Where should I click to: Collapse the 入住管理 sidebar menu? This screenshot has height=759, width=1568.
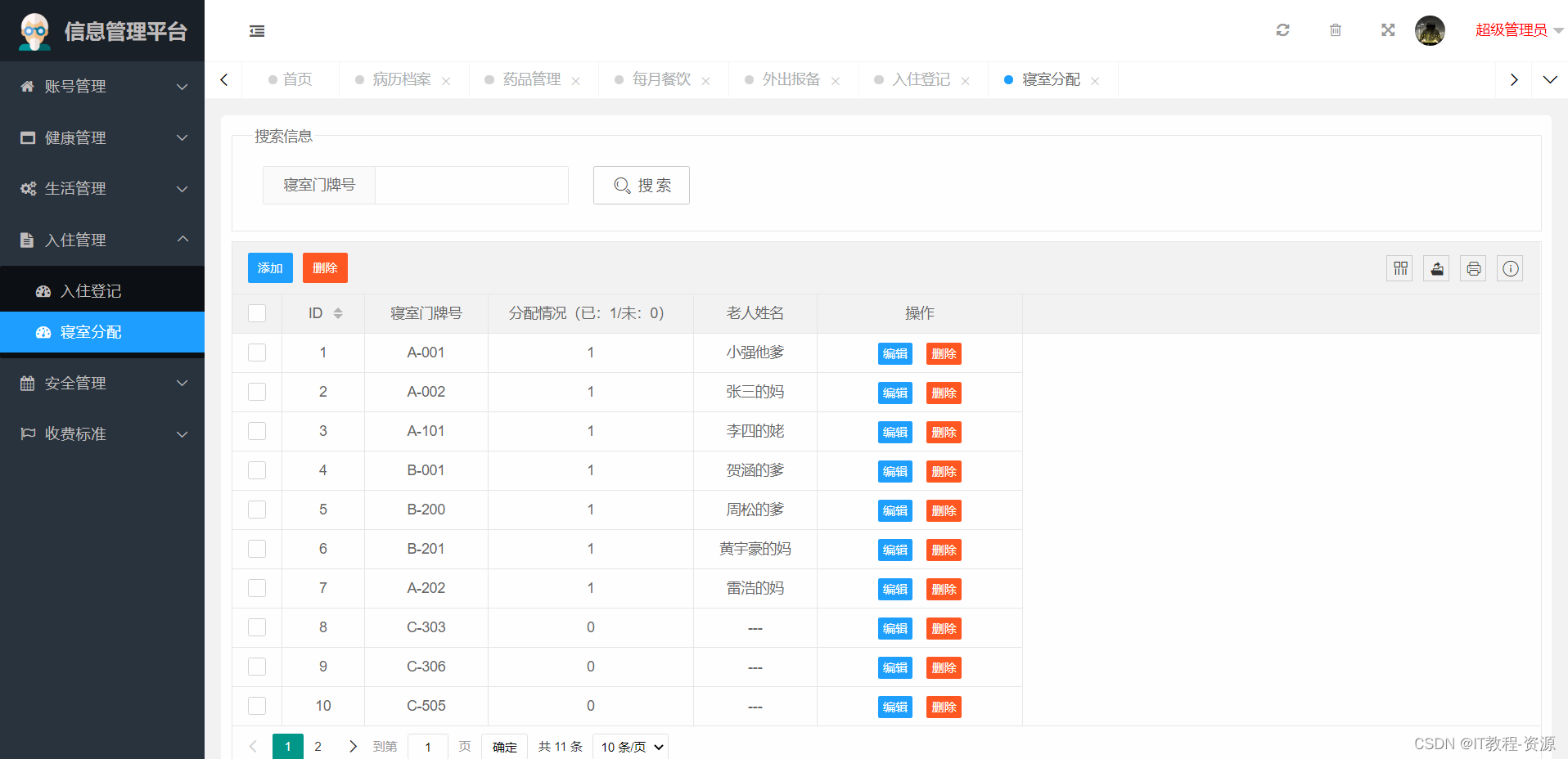[102, 240]
